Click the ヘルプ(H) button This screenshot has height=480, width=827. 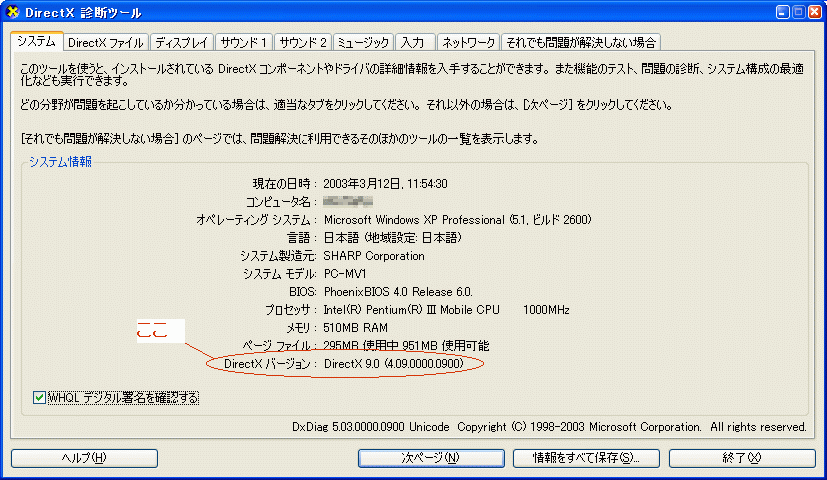(84, 458)
